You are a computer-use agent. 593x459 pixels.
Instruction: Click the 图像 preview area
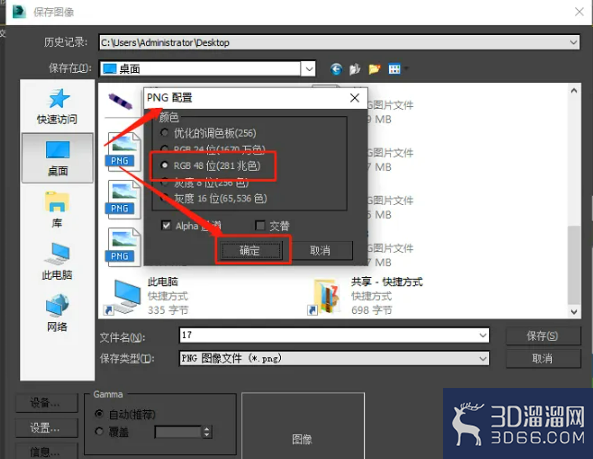tap(303, 426)
